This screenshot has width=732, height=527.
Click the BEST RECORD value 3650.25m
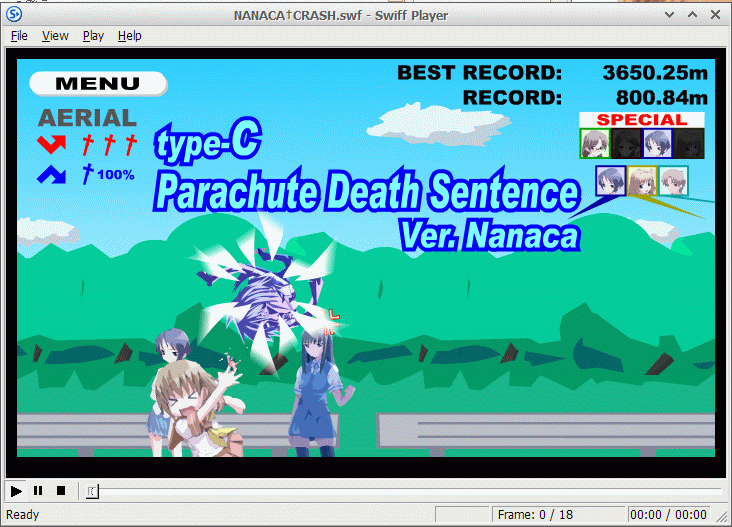(655, 73)
